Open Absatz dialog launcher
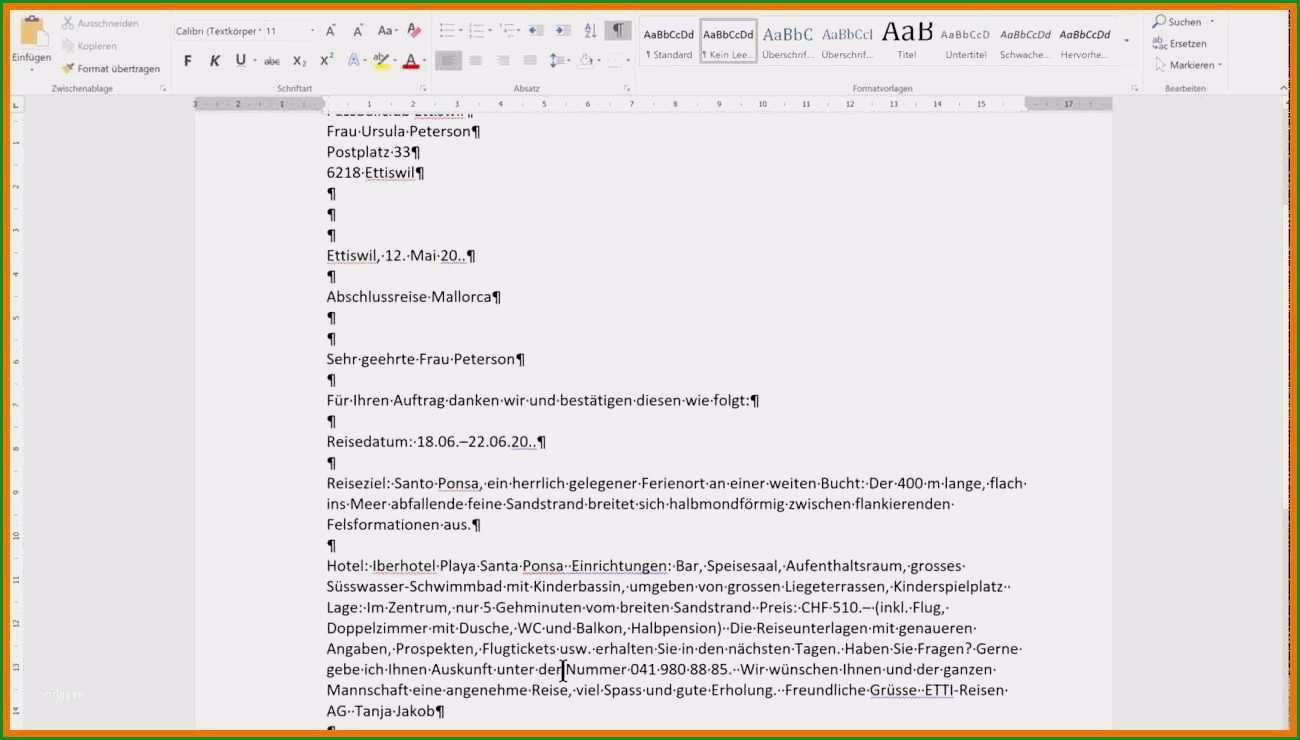The height and width of the screenshot is (740, 1300). pyautogui.click(x=627, y=89)
